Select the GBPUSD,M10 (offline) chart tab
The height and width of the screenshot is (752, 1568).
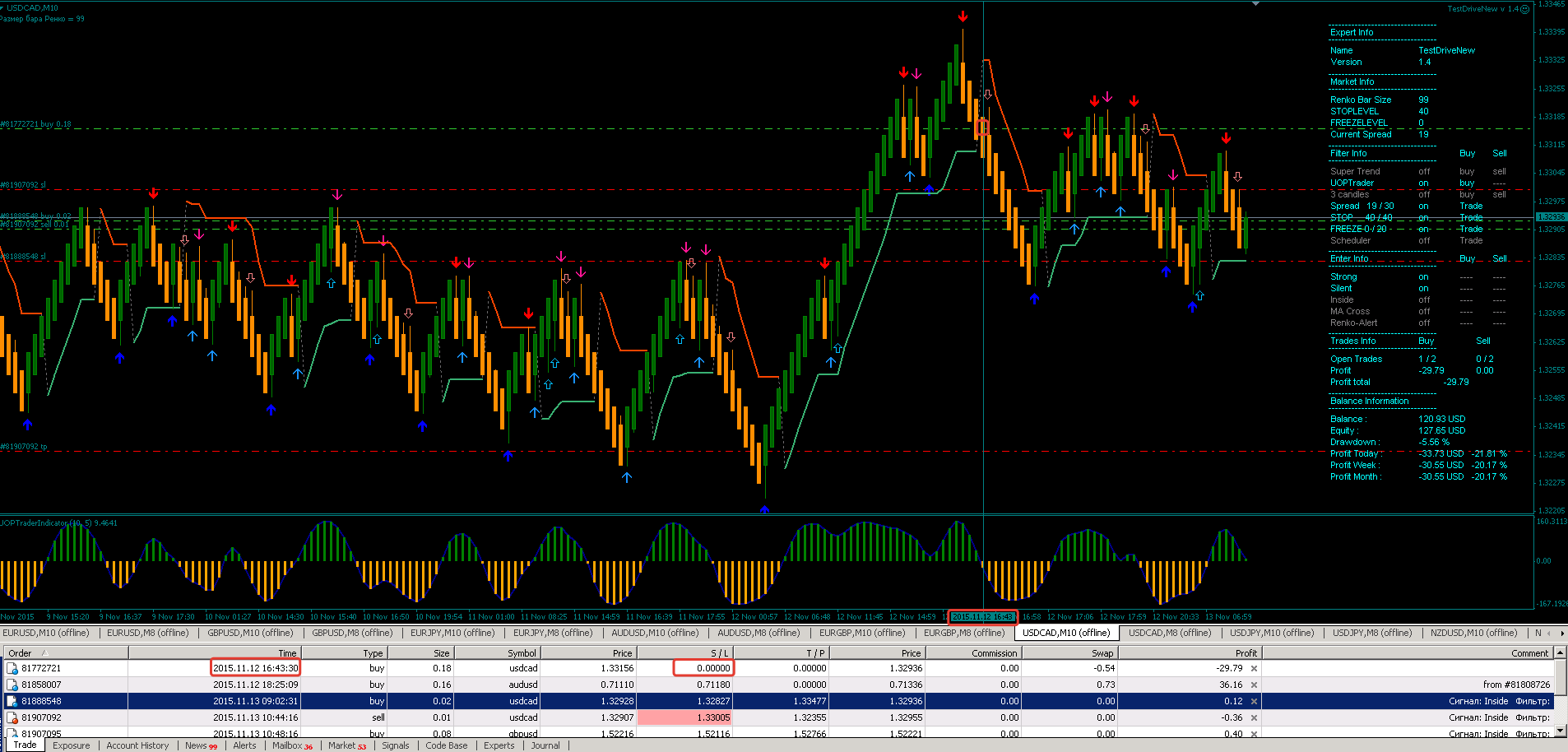point(250,633)
